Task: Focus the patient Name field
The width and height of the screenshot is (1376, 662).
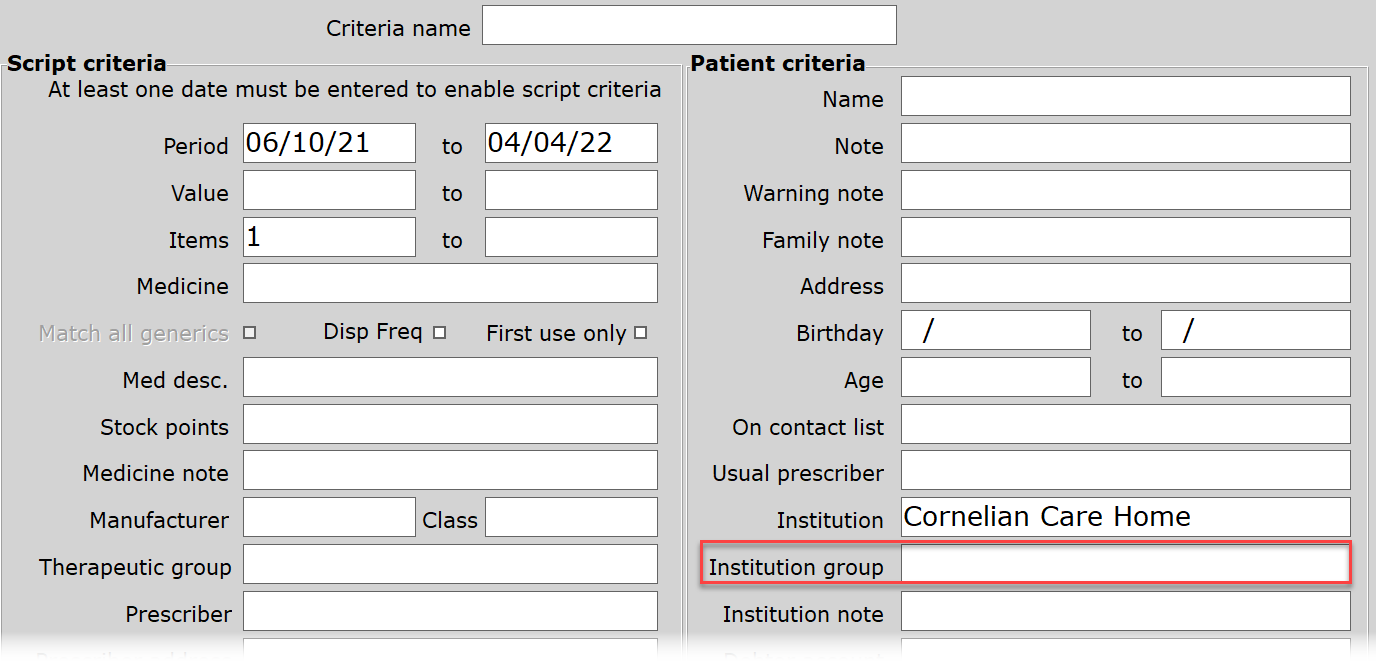Action: point(1125,96)
